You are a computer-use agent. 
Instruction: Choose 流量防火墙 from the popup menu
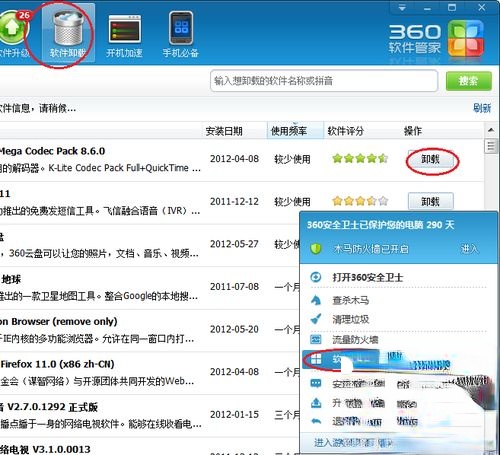(355, 340)
